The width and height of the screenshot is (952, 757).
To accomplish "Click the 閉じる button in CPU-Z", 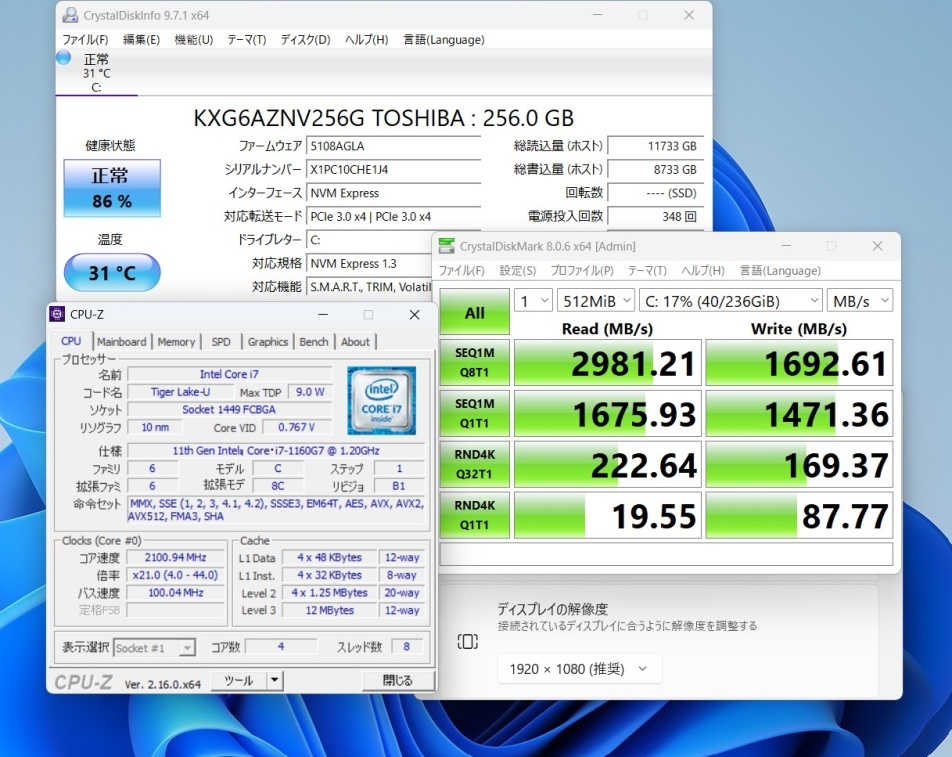I will coord(396,680).
